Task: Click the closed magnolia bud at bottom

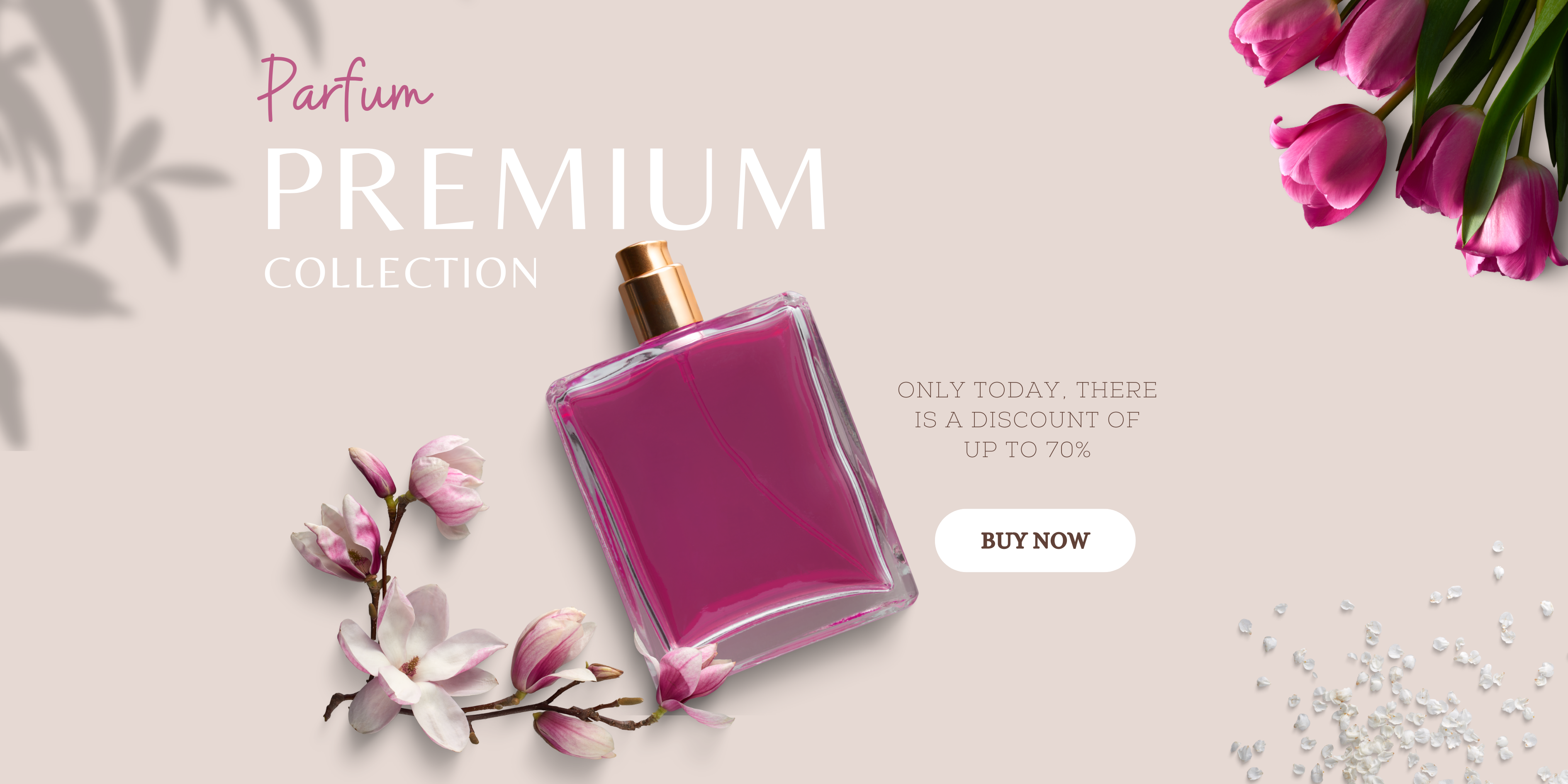Action: (x=575, y=735)
